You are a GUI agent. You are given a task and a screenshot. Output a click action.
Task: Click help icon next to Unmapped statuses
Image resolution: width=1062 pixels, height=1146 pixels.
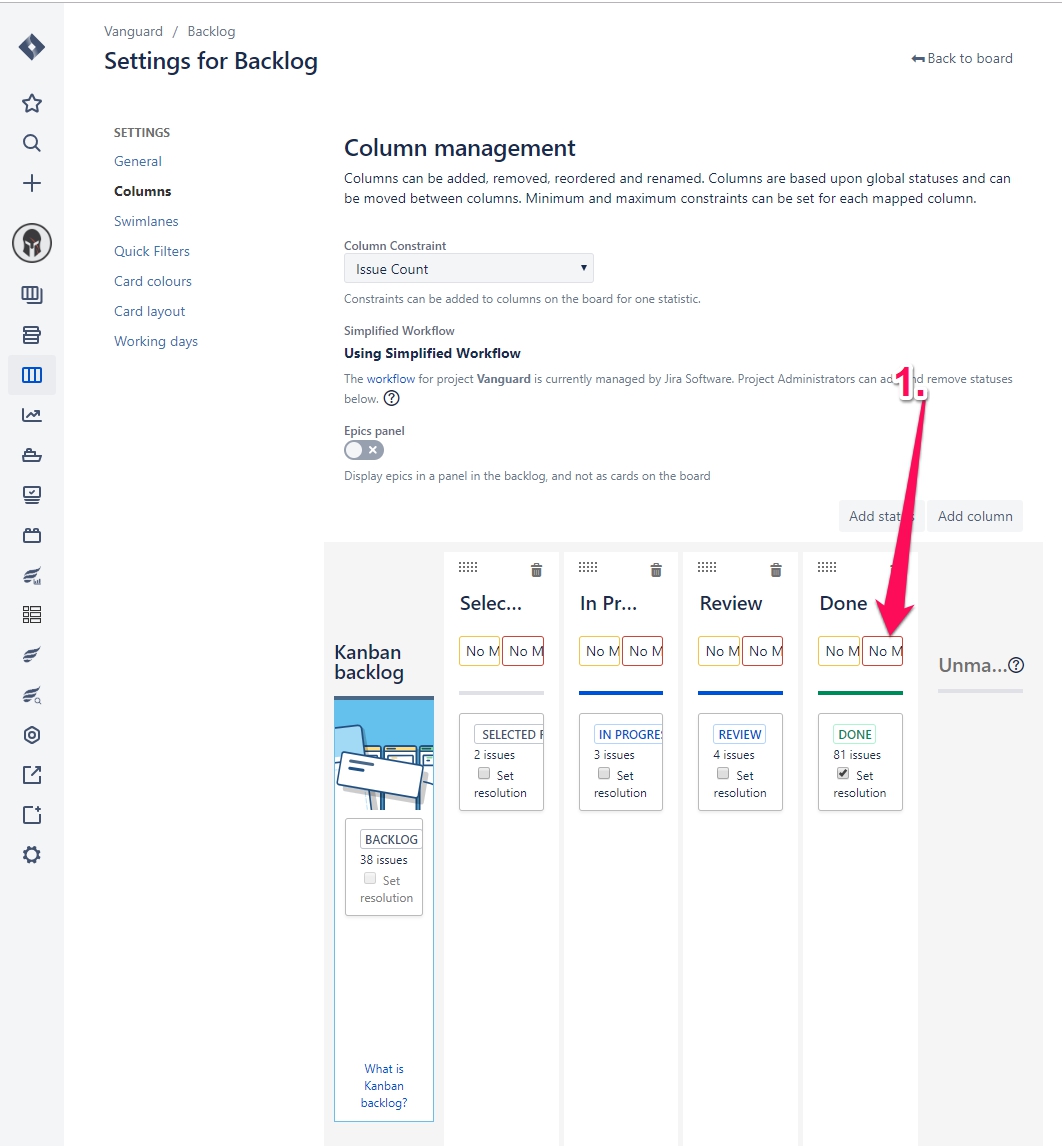(x=1016, y=665)
